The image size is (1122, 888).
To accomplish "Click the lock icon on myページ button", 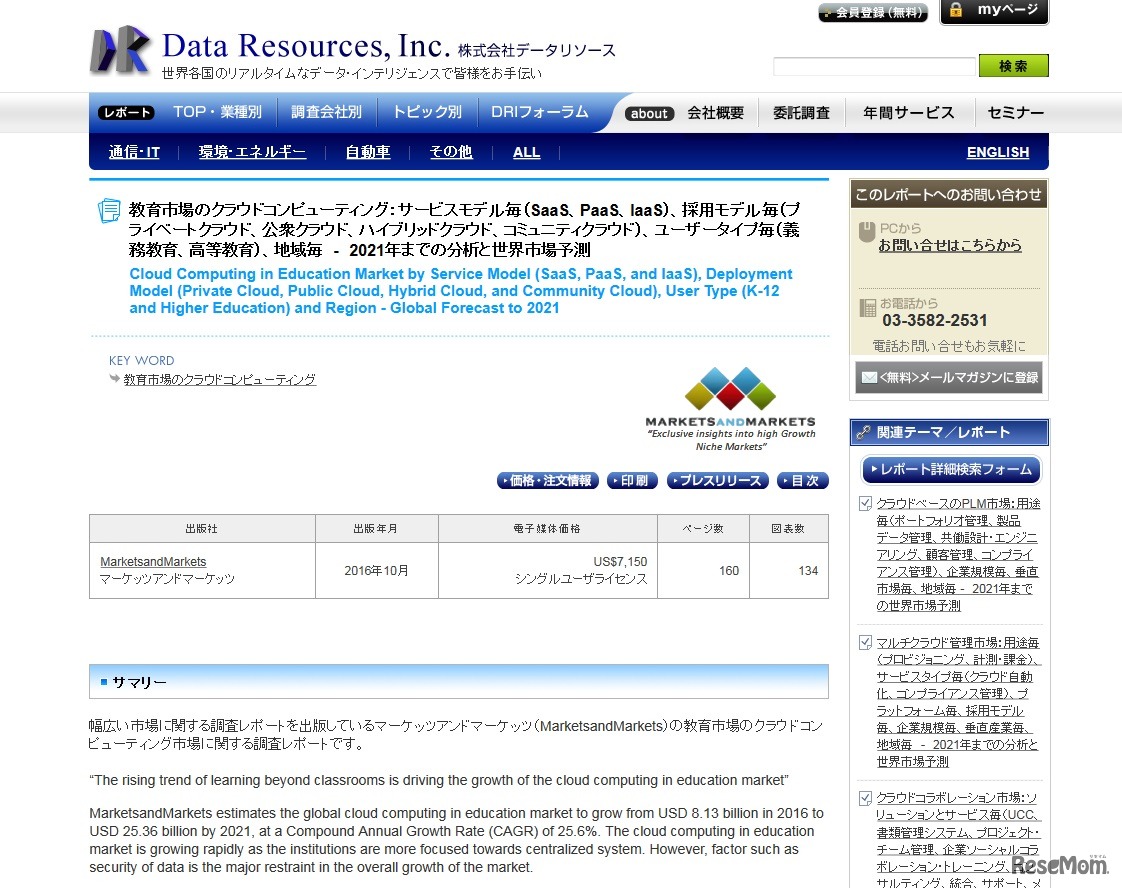I will pyautogui.click(x=956, y=9).
